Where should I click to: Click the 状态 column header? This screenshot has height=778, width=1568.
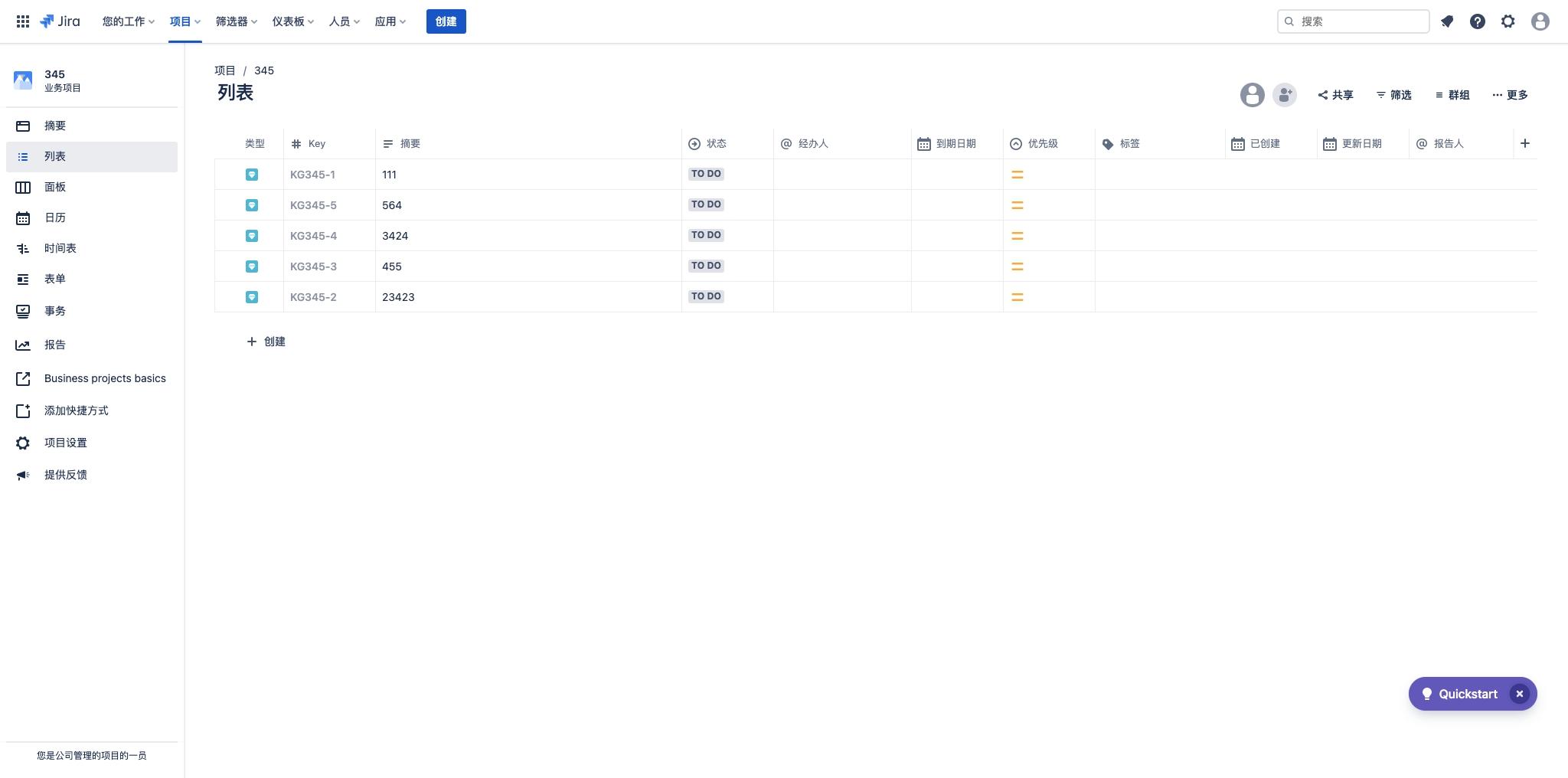point(727,143)
